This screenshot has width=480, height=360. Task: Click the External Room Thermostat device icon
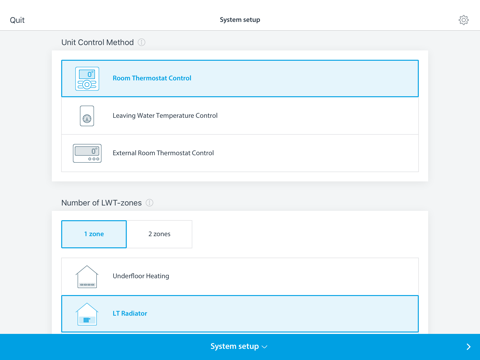click(87, 153)
